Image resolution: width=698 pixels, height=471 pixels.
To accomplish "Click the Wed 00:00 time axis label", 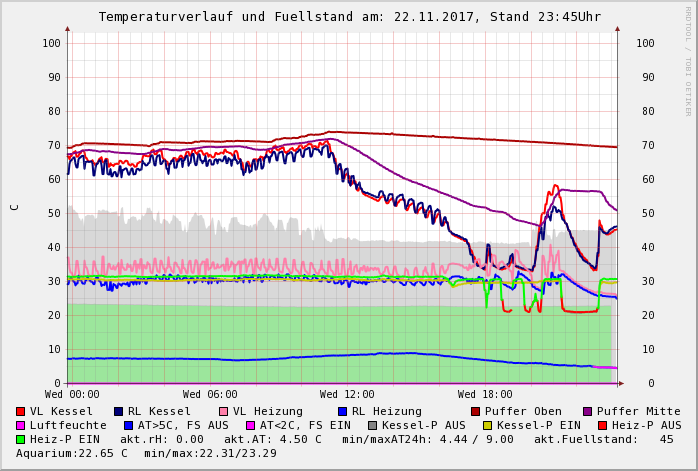I will (x=72, y=395).
